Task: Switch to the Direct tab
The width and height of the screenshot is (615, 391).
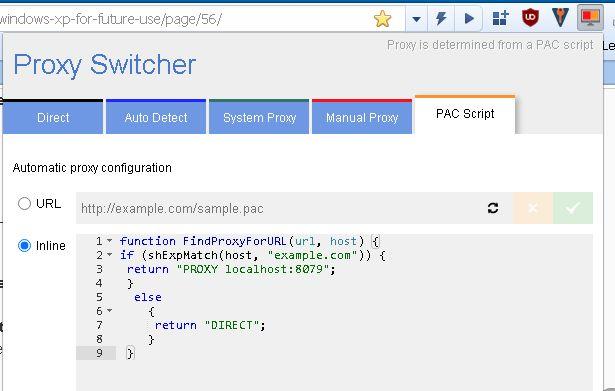Action: tap(53, 117)
